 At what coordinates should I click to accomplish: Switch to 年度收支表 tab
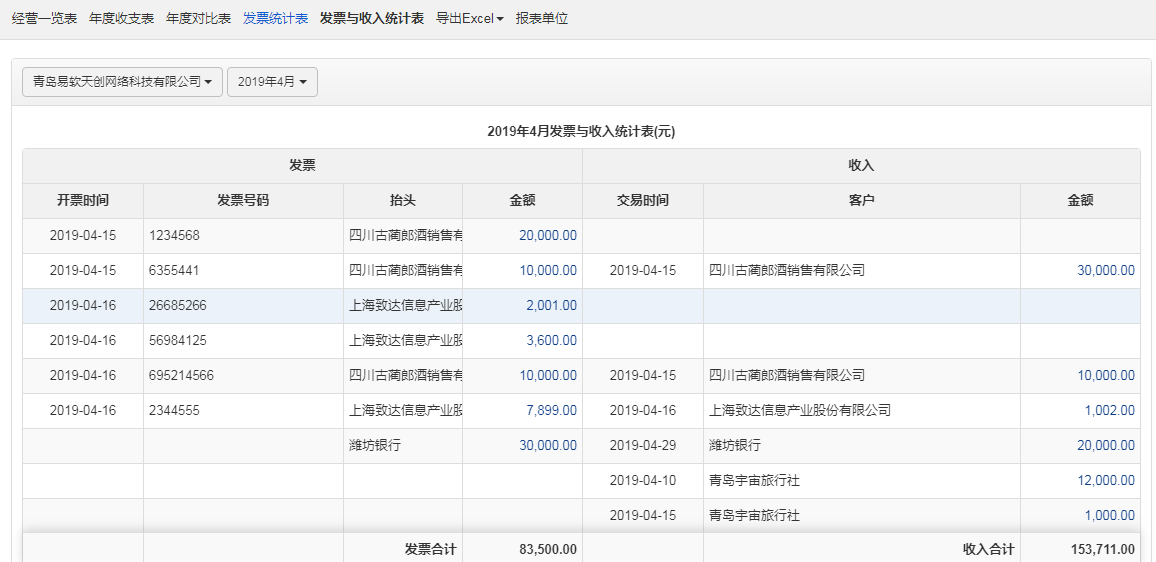coord(122,19)
